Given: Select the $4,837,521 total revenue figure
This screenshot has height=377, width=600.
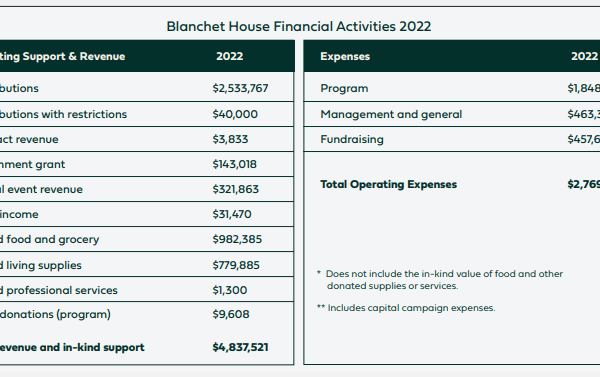Looking at the screenshot, I should coord(240,347).
